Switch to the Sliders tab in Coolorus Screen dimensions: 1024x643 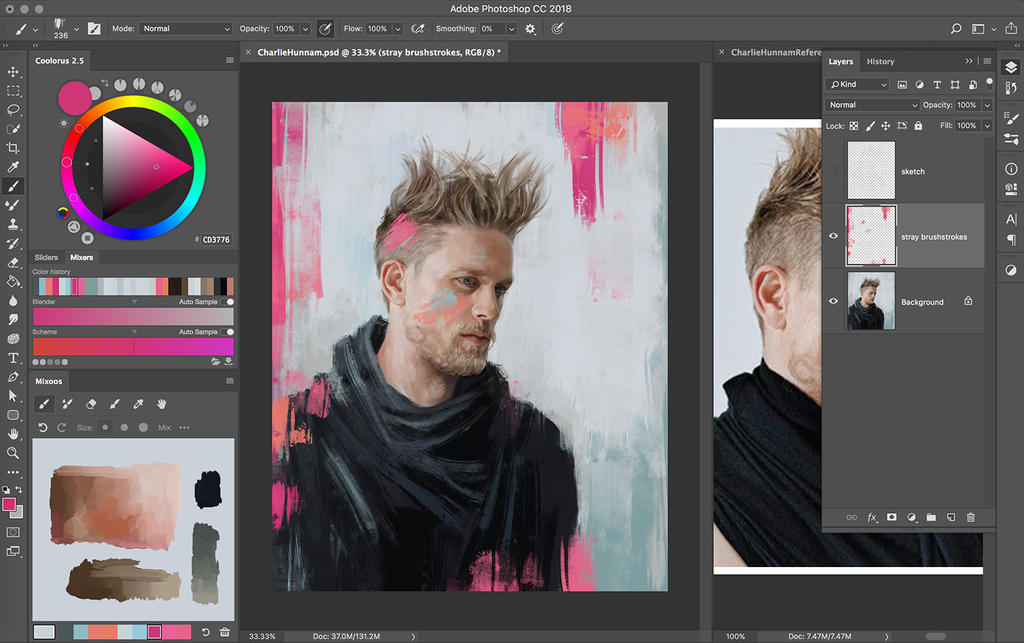47,257
